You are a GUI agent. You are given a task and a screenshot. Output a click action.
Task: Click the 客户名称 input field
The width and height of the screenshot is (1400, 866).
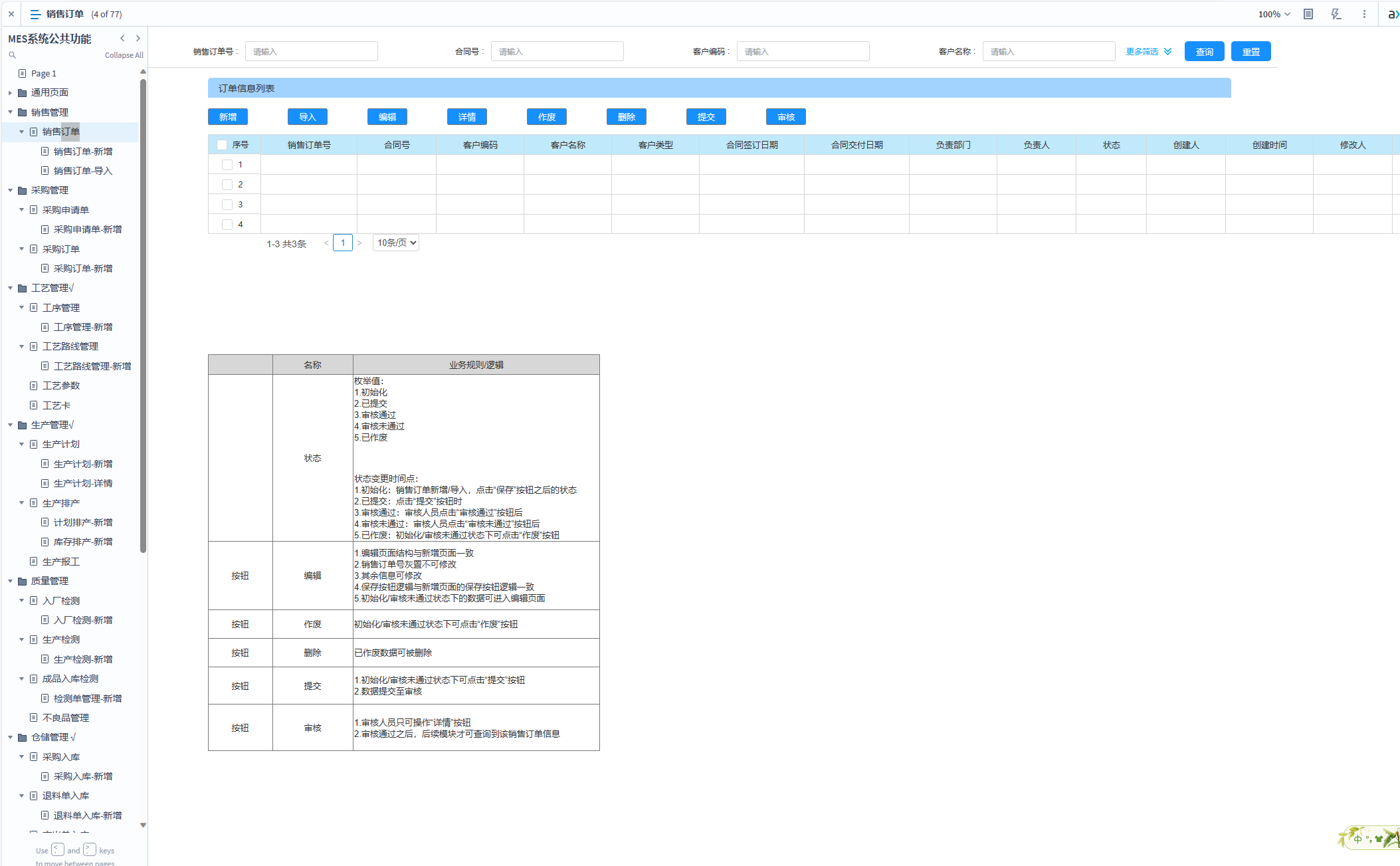point(1049,51)
